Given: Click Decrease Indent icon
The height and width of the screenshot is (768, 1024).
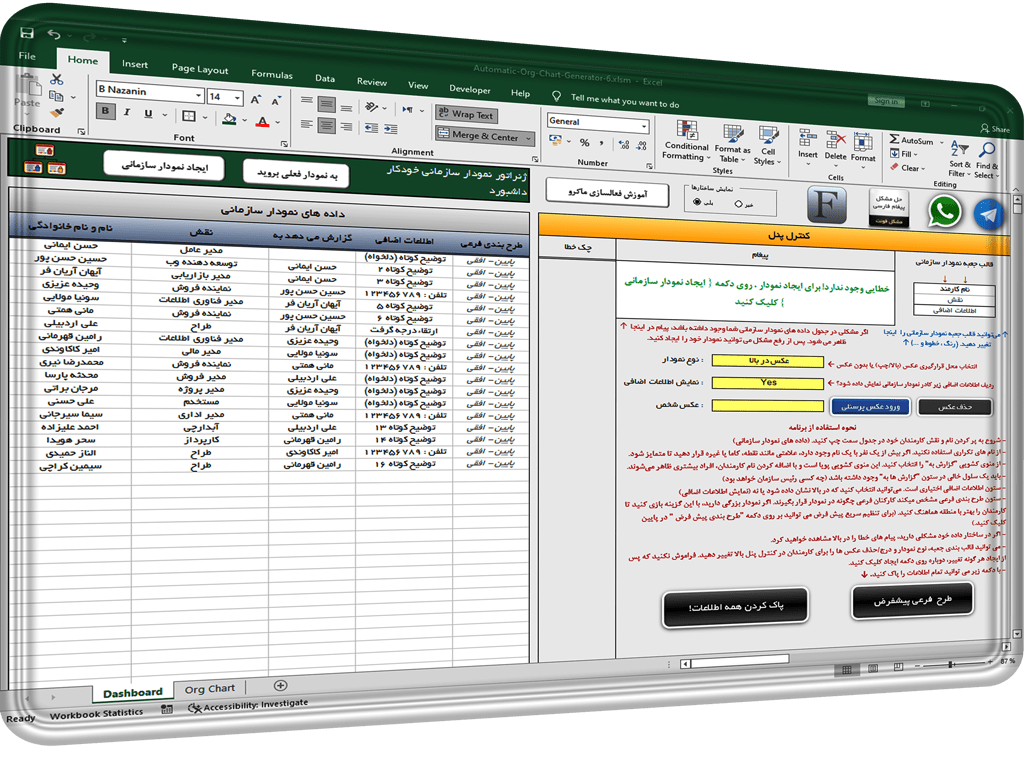Looking at the screenshot, I should coord(372,127).
